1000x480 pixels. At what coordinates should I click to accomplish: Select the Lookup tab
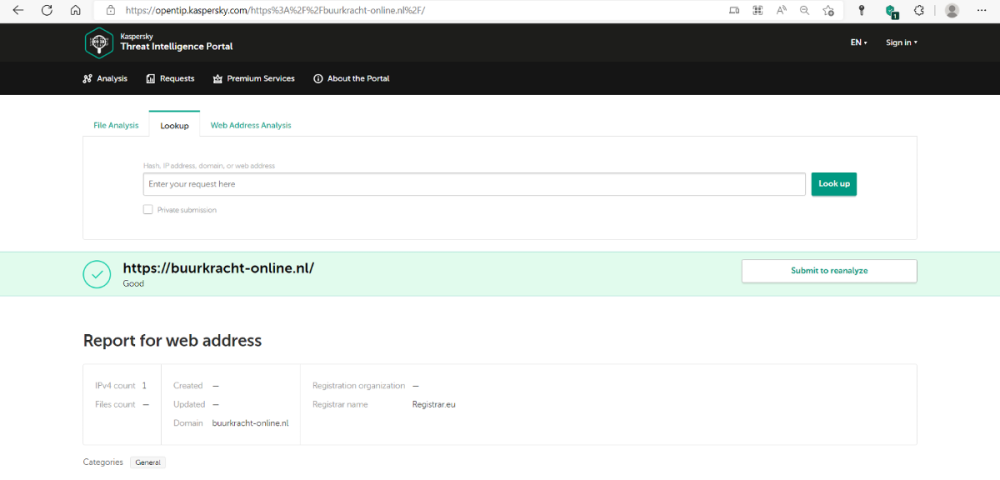coord(174,126)
